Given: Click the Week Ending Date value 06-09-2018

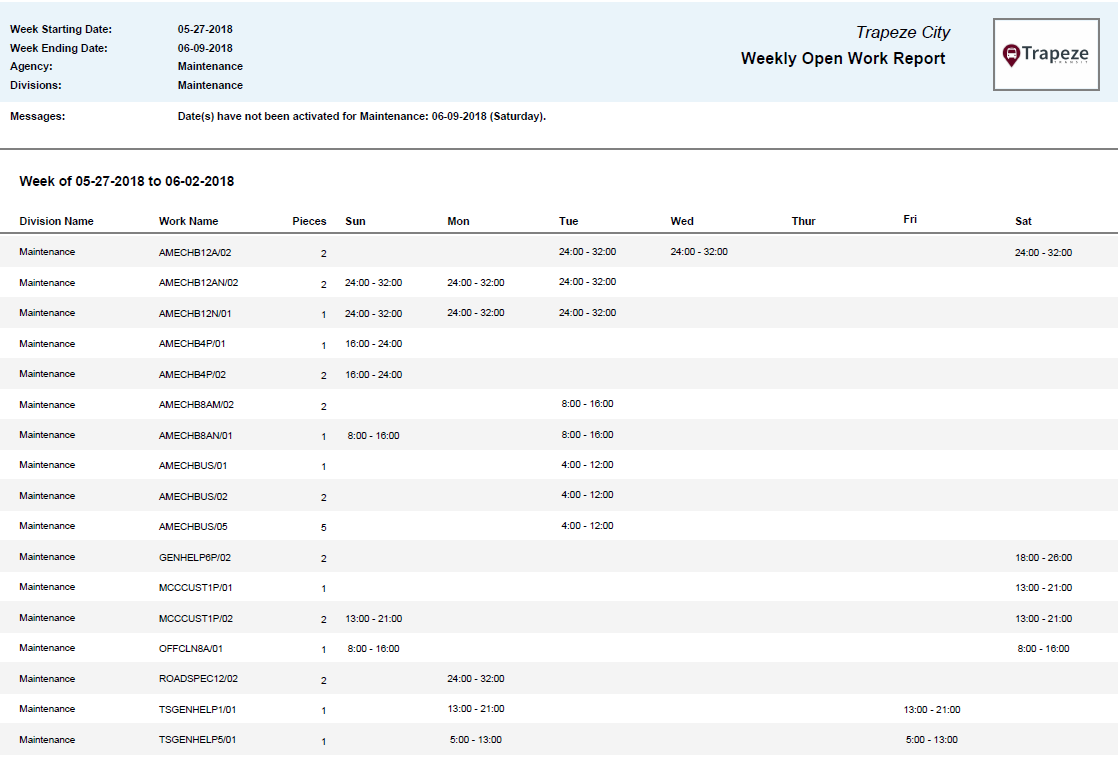Looking at the screenshot, I should point(205,47).
